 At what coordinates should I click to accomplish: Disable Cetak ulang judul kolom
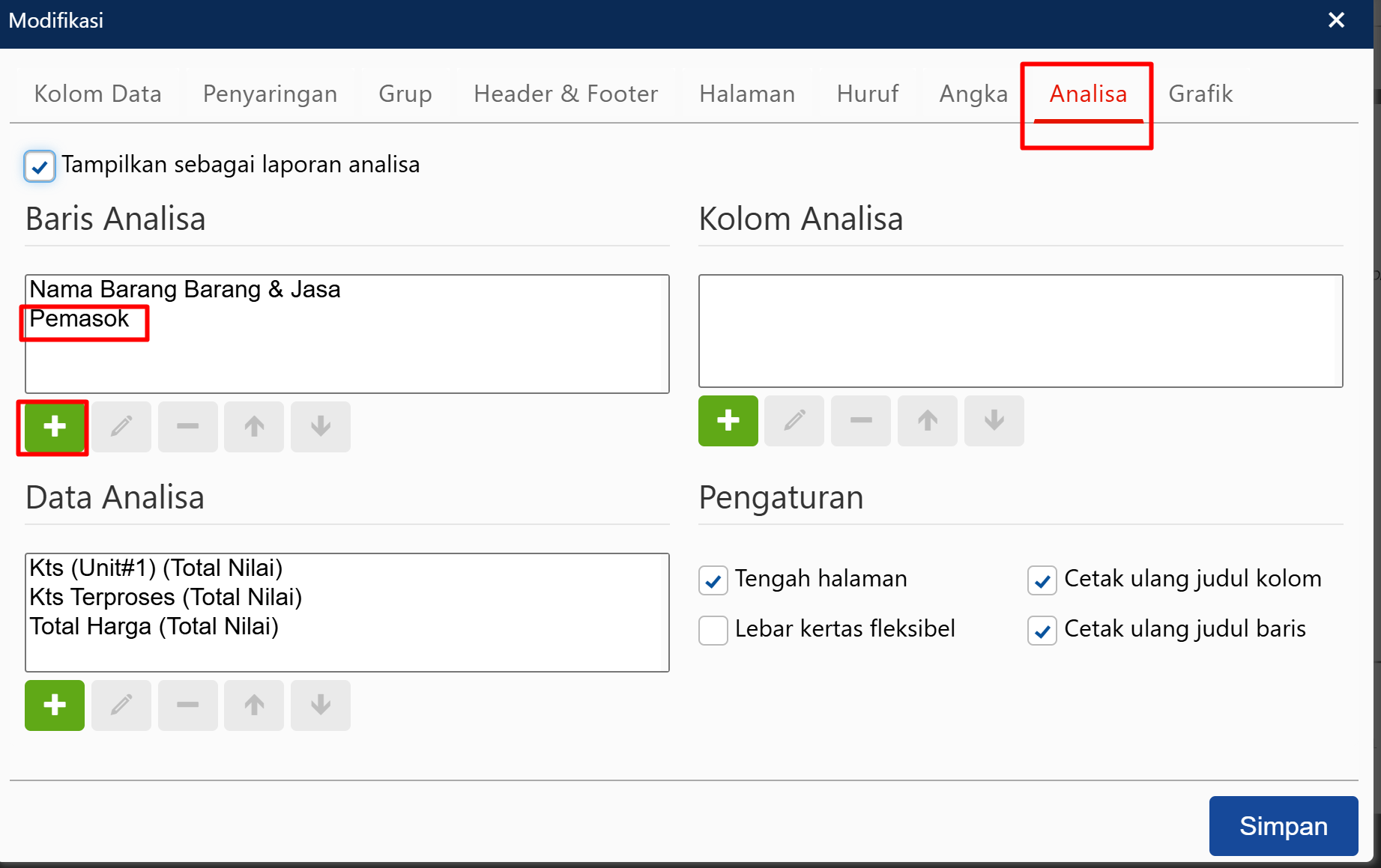point(1042,580)
